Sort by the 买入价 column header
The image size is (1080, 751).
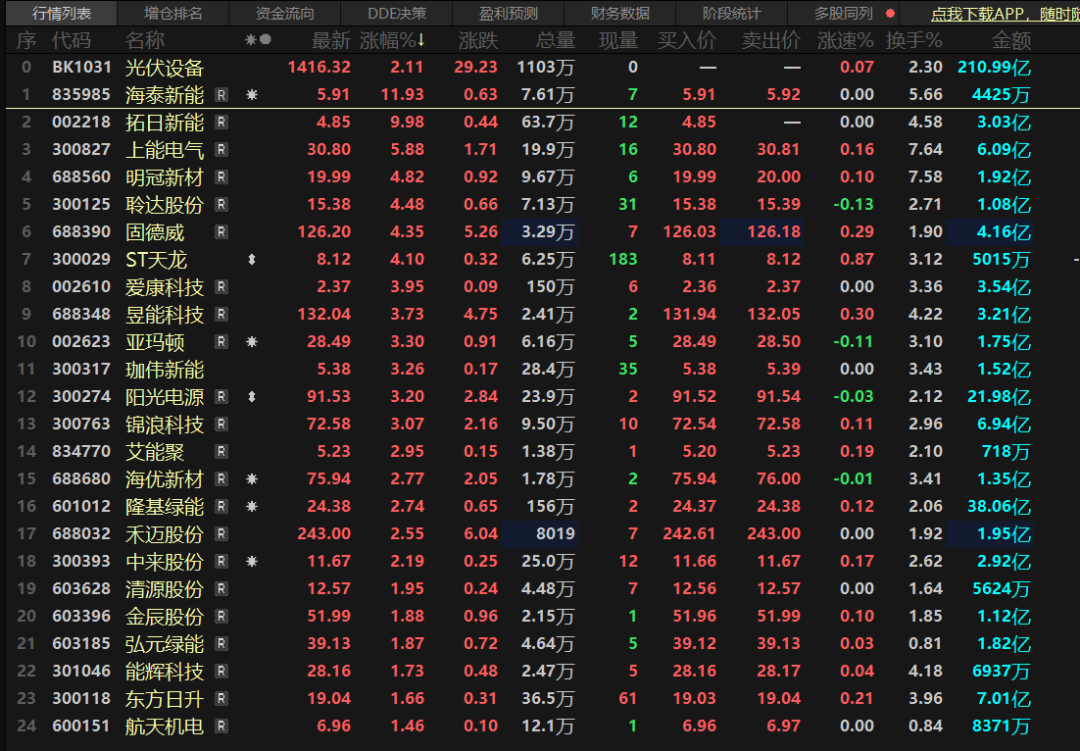point(687,41)
